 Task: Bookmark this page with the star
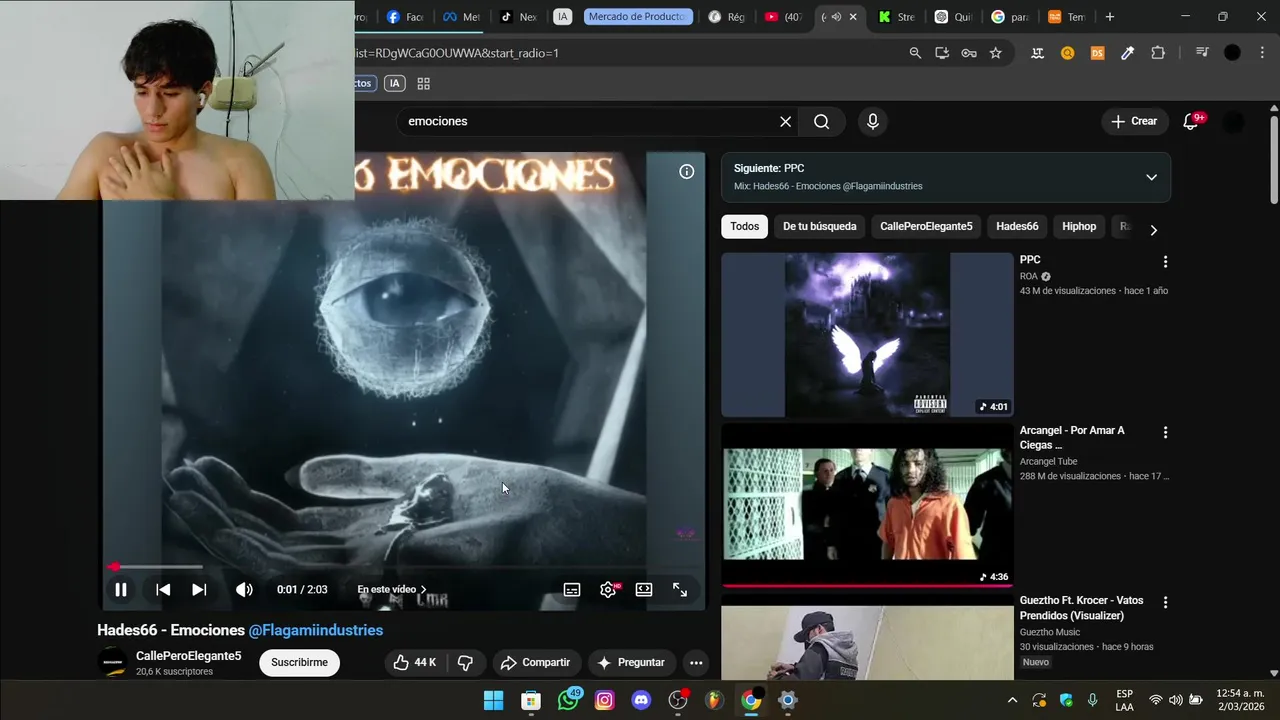point(996,53)
